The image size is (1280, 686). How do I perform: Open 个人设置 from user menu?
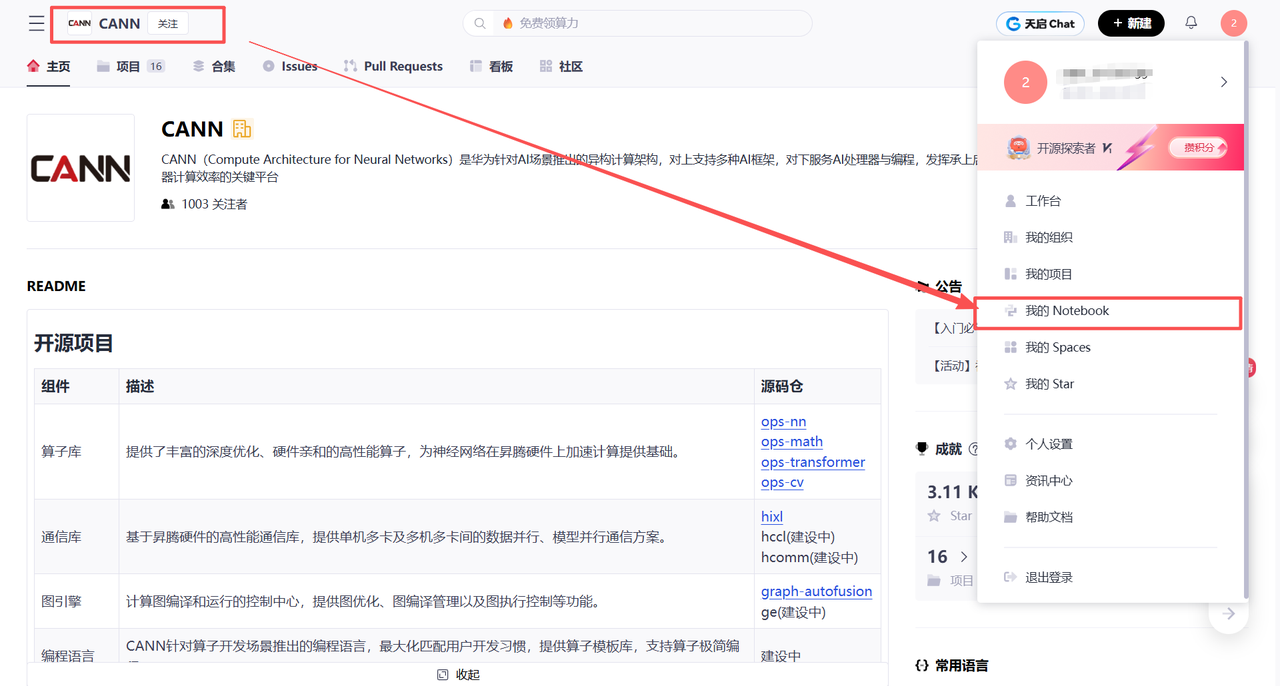tap(1110, 444)
